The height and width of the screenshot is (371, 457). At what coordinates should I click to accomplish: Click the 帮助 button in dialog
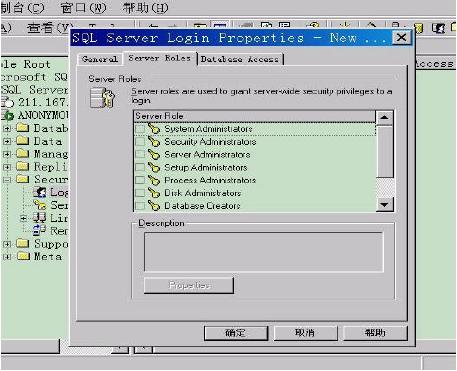point(375,333)
